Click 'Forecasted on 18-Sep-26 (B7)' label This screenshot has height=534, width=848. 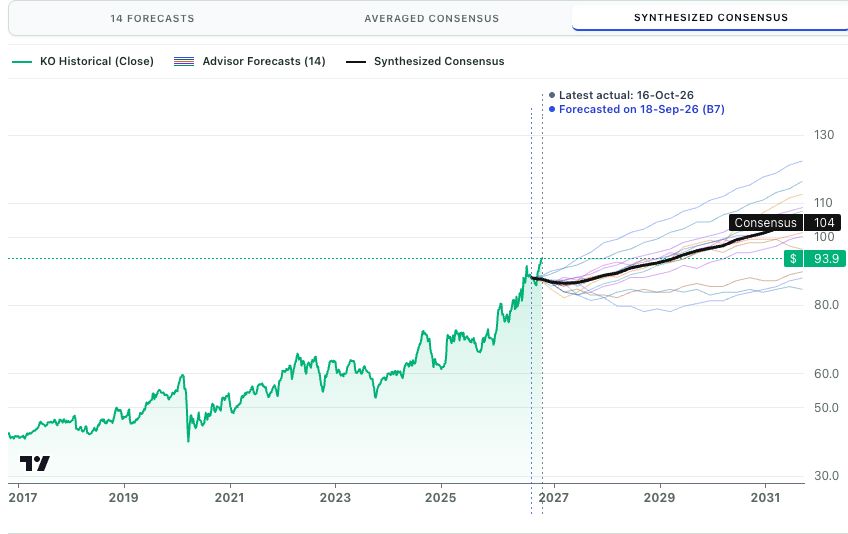tap(641, 109)
